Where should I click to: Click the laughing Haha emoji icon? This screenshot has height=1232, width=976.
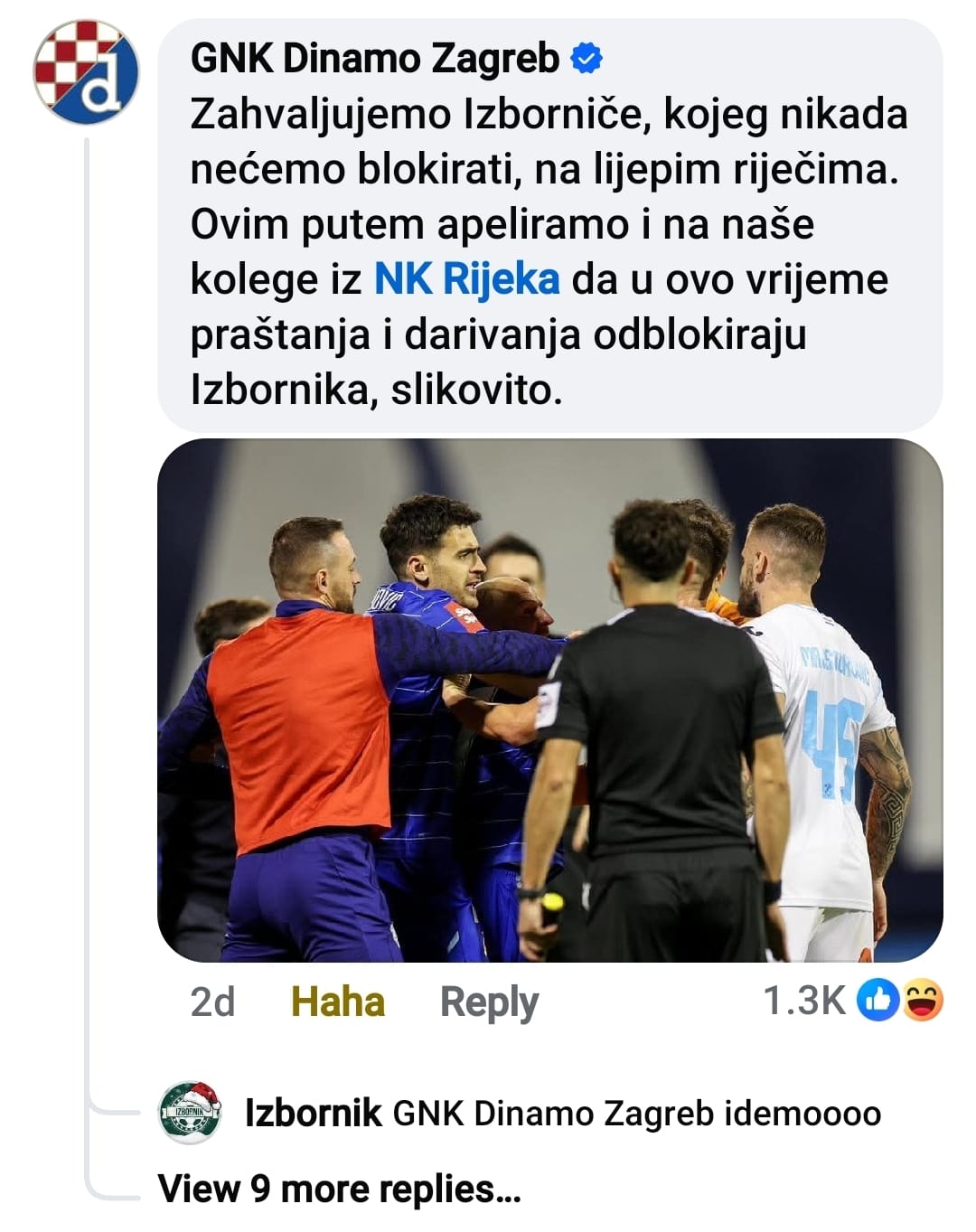tap(922, 1000)
